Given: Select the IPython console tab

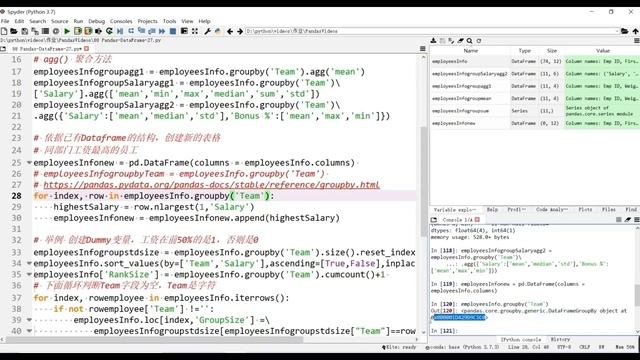Looking at the screenshot, I should click(520, 340).
